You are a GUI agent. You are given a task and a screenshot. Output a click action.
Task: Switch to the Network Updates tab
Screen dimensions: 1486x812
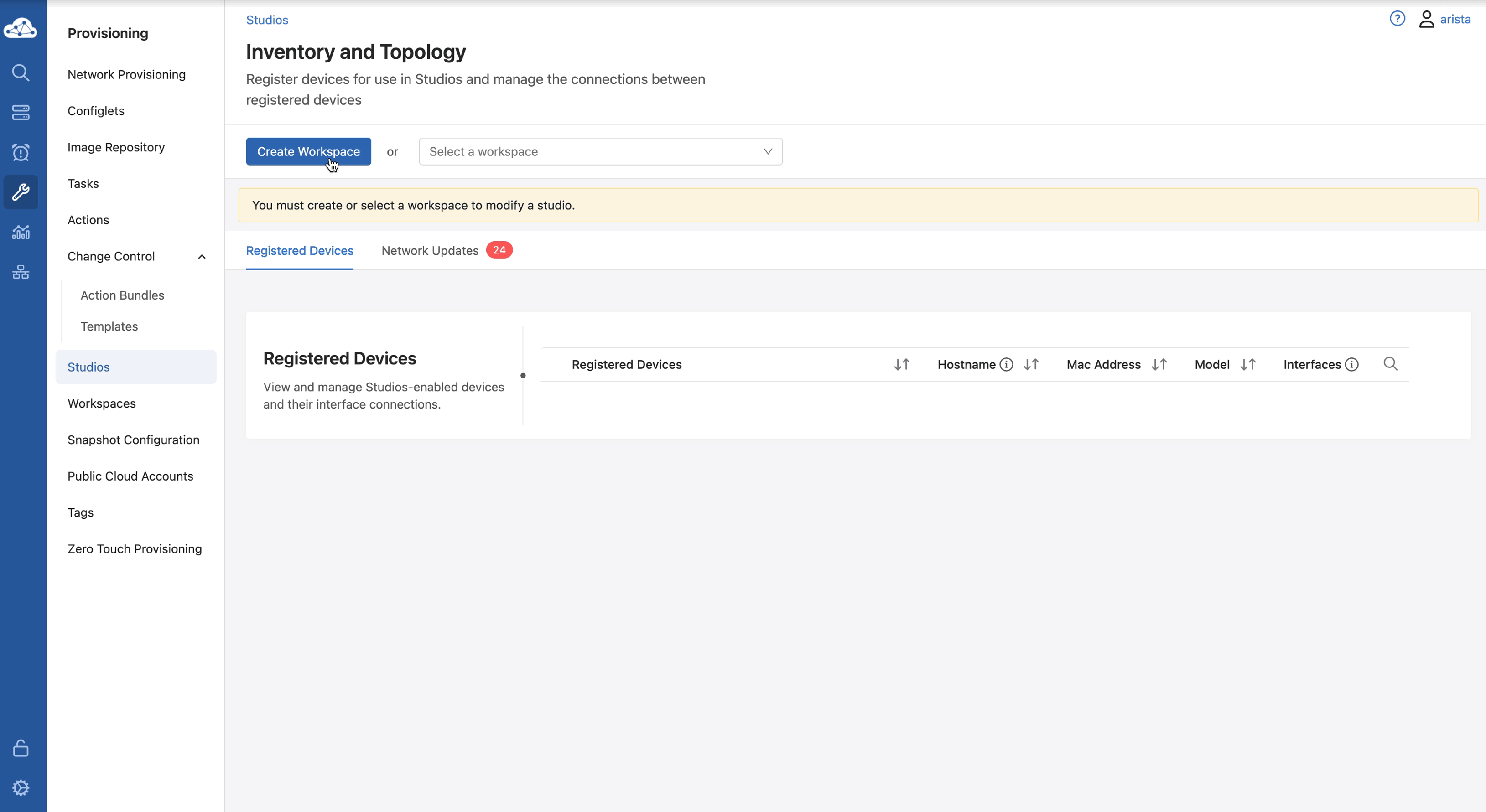430,251
